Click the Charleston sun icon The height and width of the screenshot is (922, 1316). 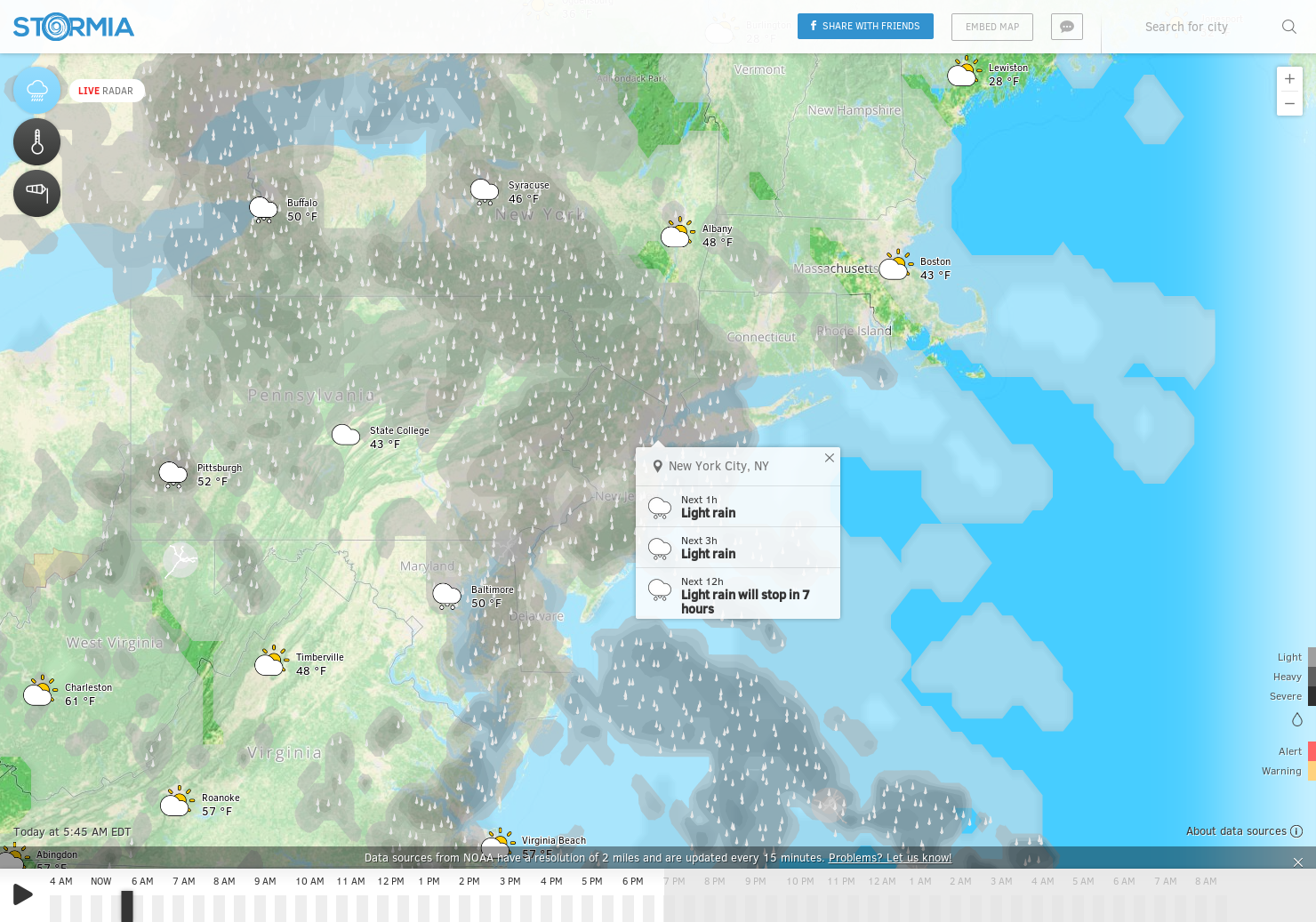point(40,691)
